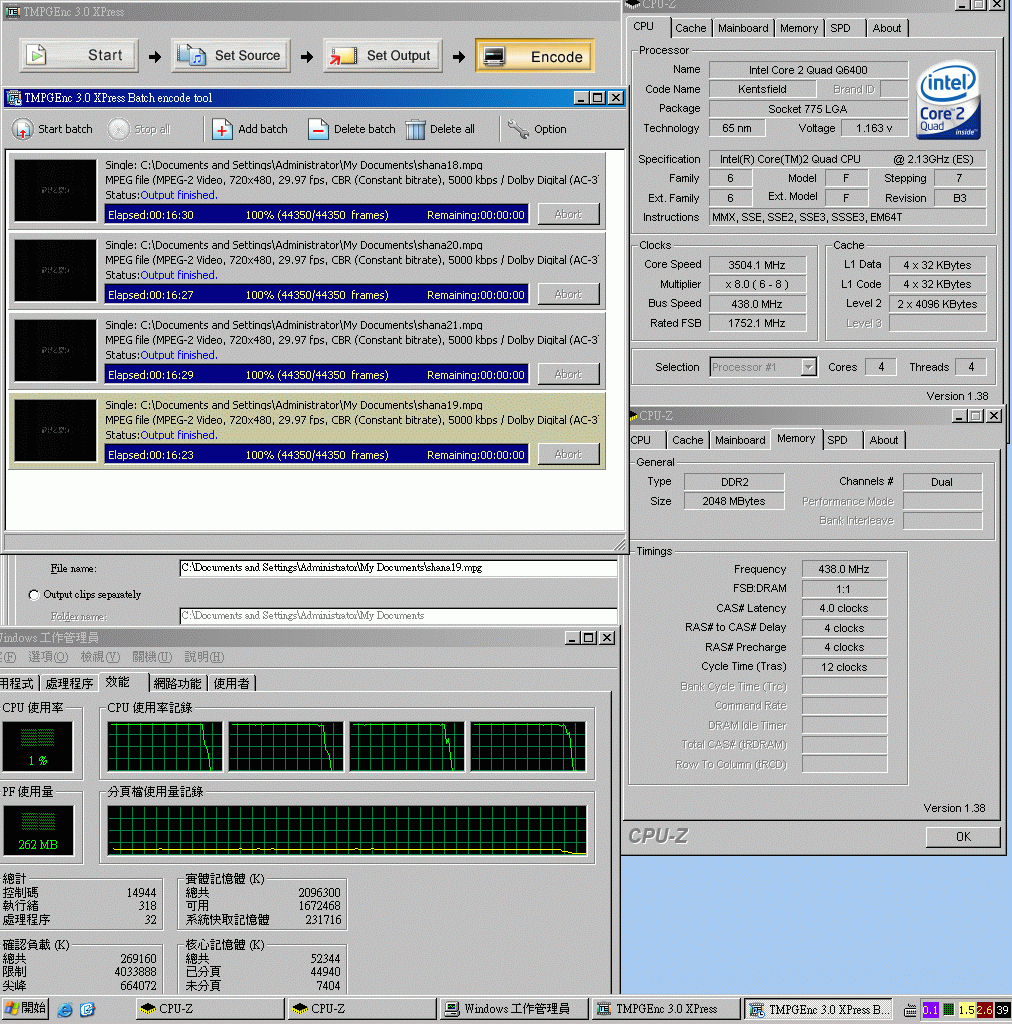Switch to TMPGEnc 3.0 XPress B... taskbar button
This screenshot has width=1012, height=1024.
tap(820, 1009)
